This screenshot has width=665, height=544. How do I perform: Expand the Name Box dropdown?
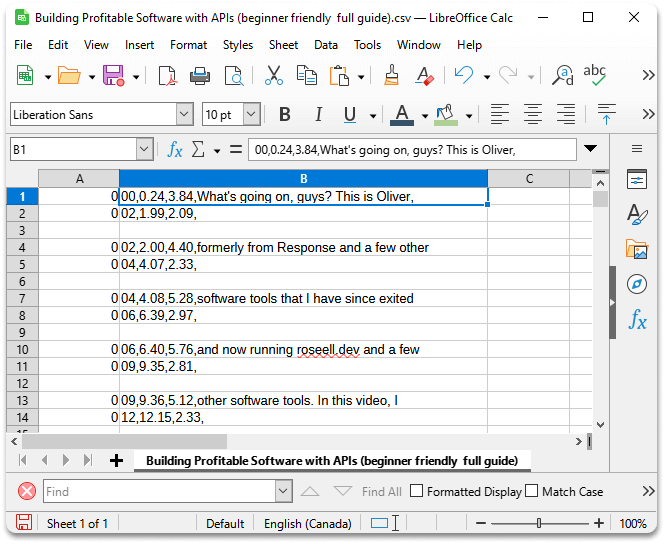point(145,150)
